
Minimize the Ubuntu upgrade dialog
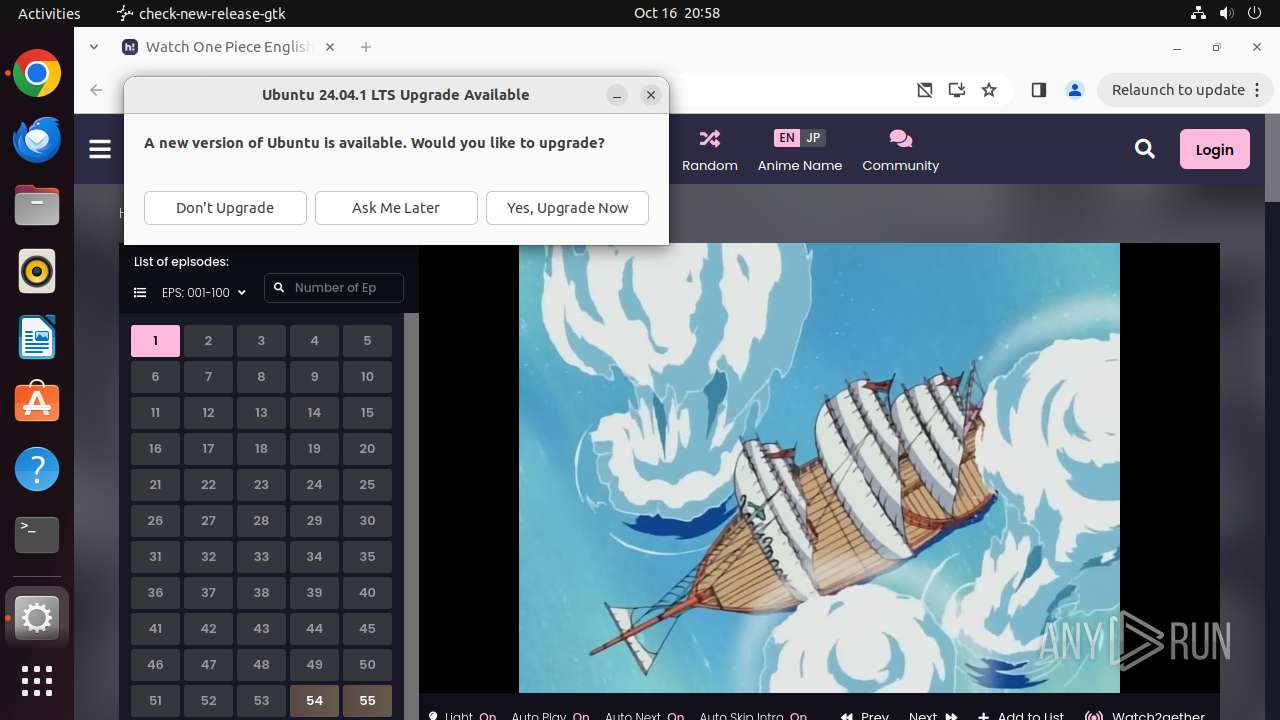617,95
